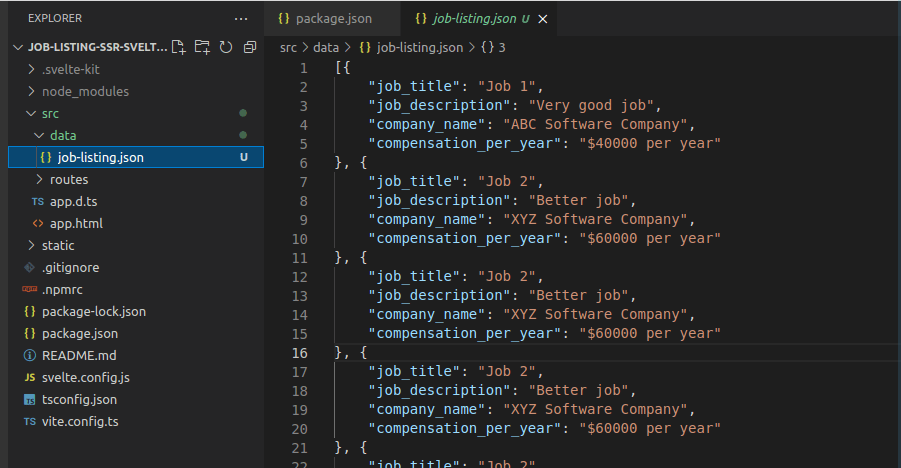Image resolution: width=901 pixels, height=468 pixels.
Task: Click "Better job" value on line 18
Action: pos(579,390)
